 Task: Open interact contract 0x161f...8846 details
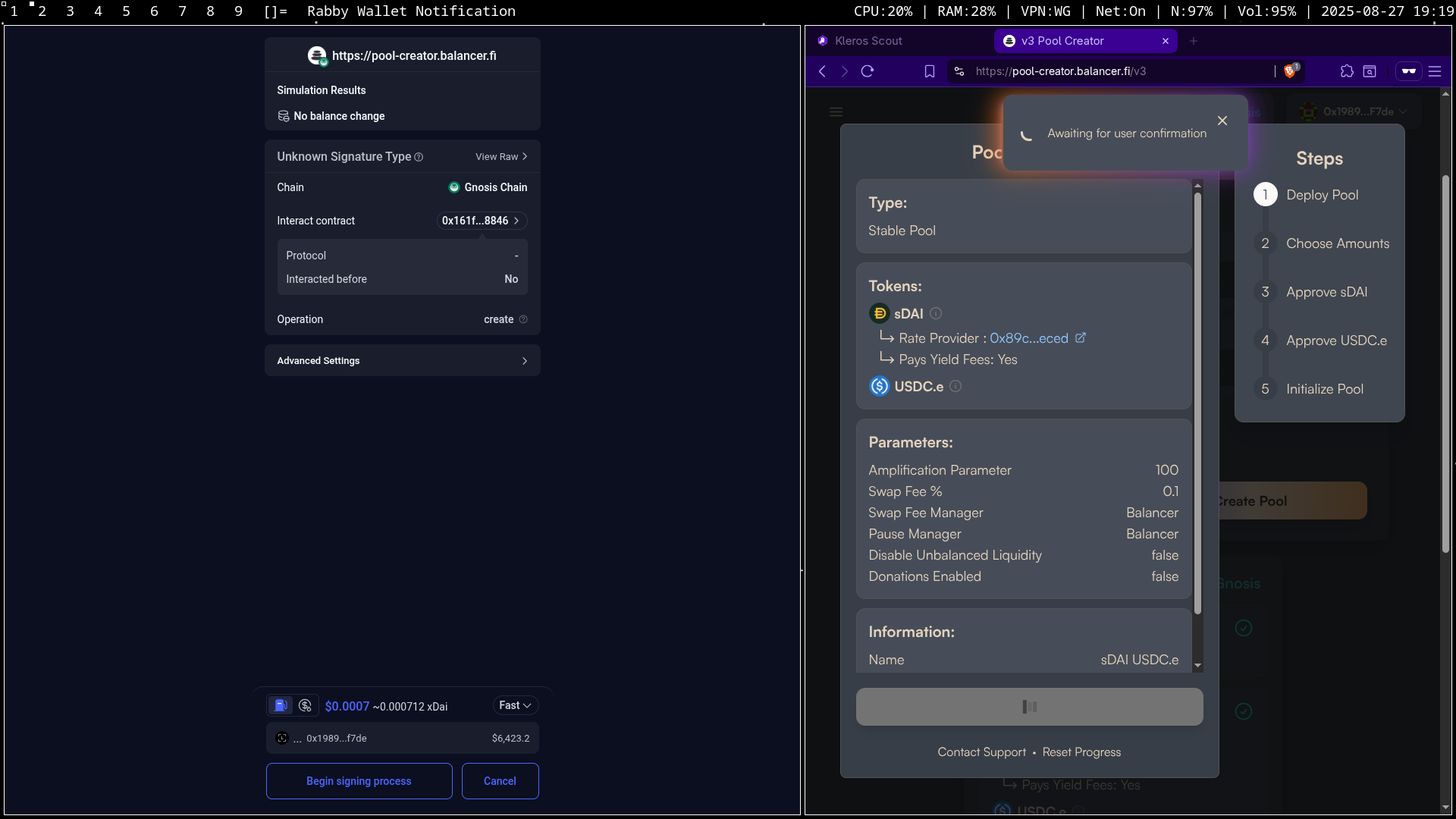point(482,221)
